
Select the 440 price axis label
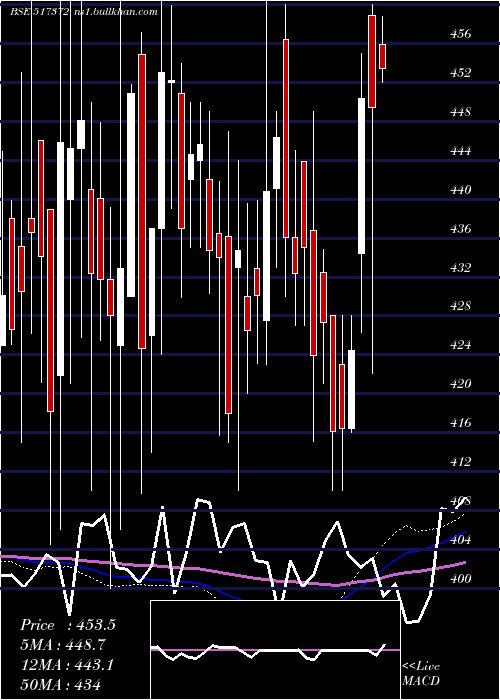[x=461, y=190]
